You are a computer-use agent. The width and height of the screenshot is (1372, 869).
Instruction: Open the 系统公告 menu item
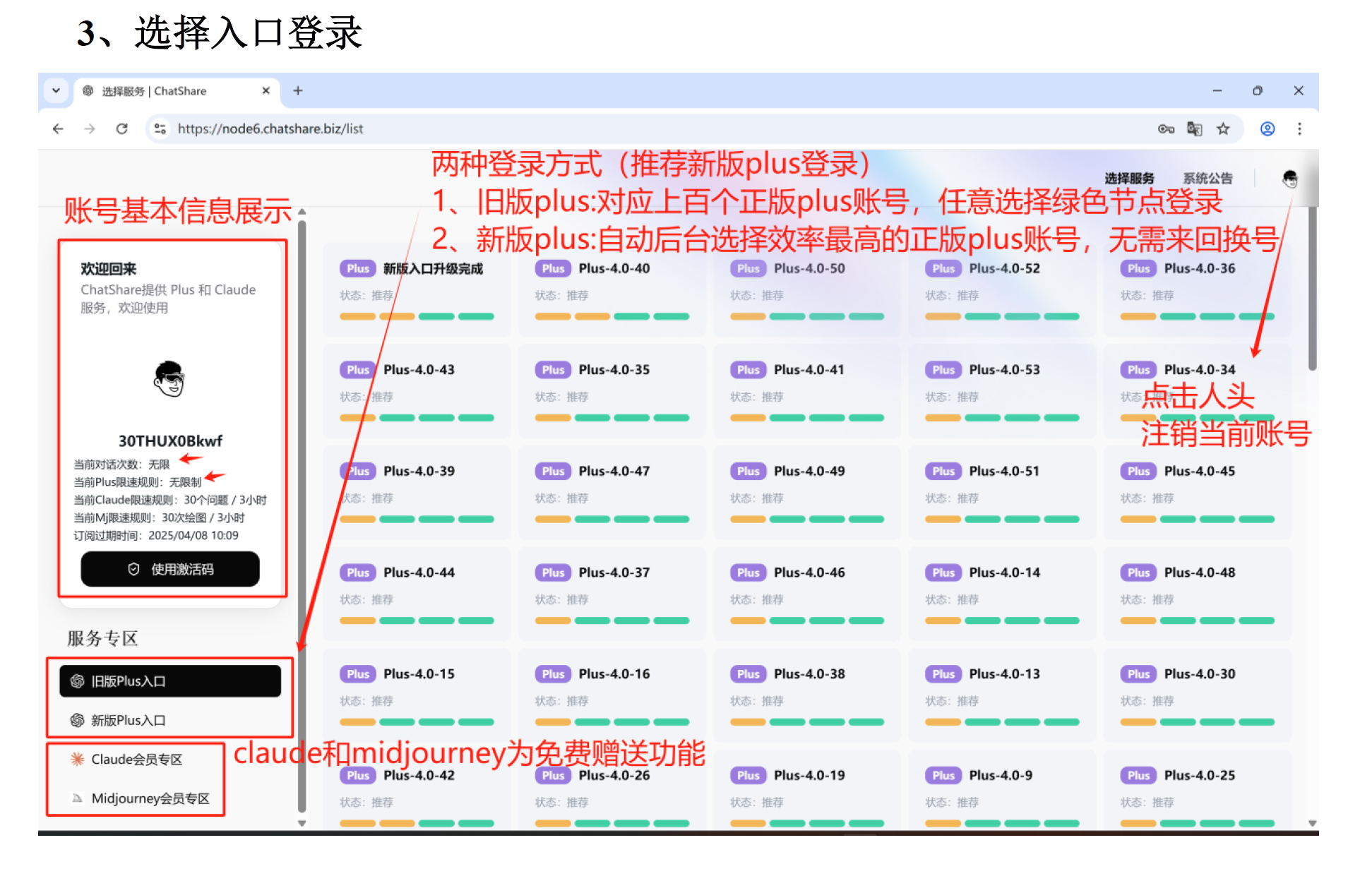1207,179
